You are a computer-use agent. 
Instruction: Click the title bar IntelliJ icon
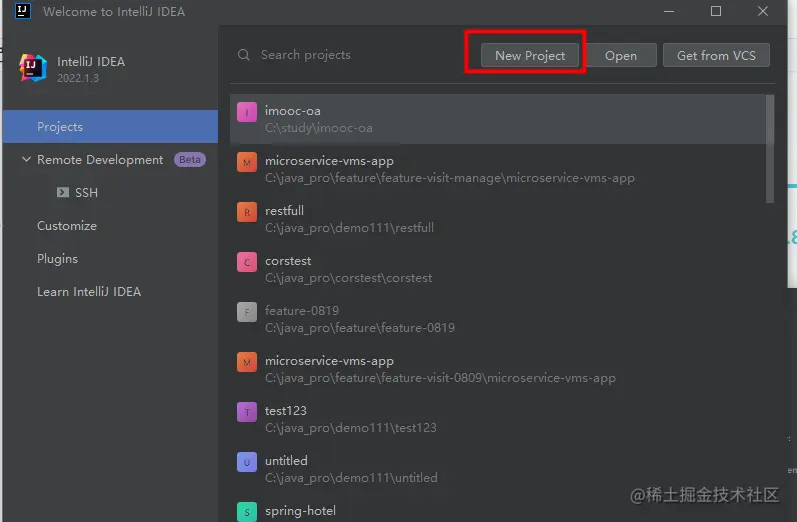click(23, 11)
